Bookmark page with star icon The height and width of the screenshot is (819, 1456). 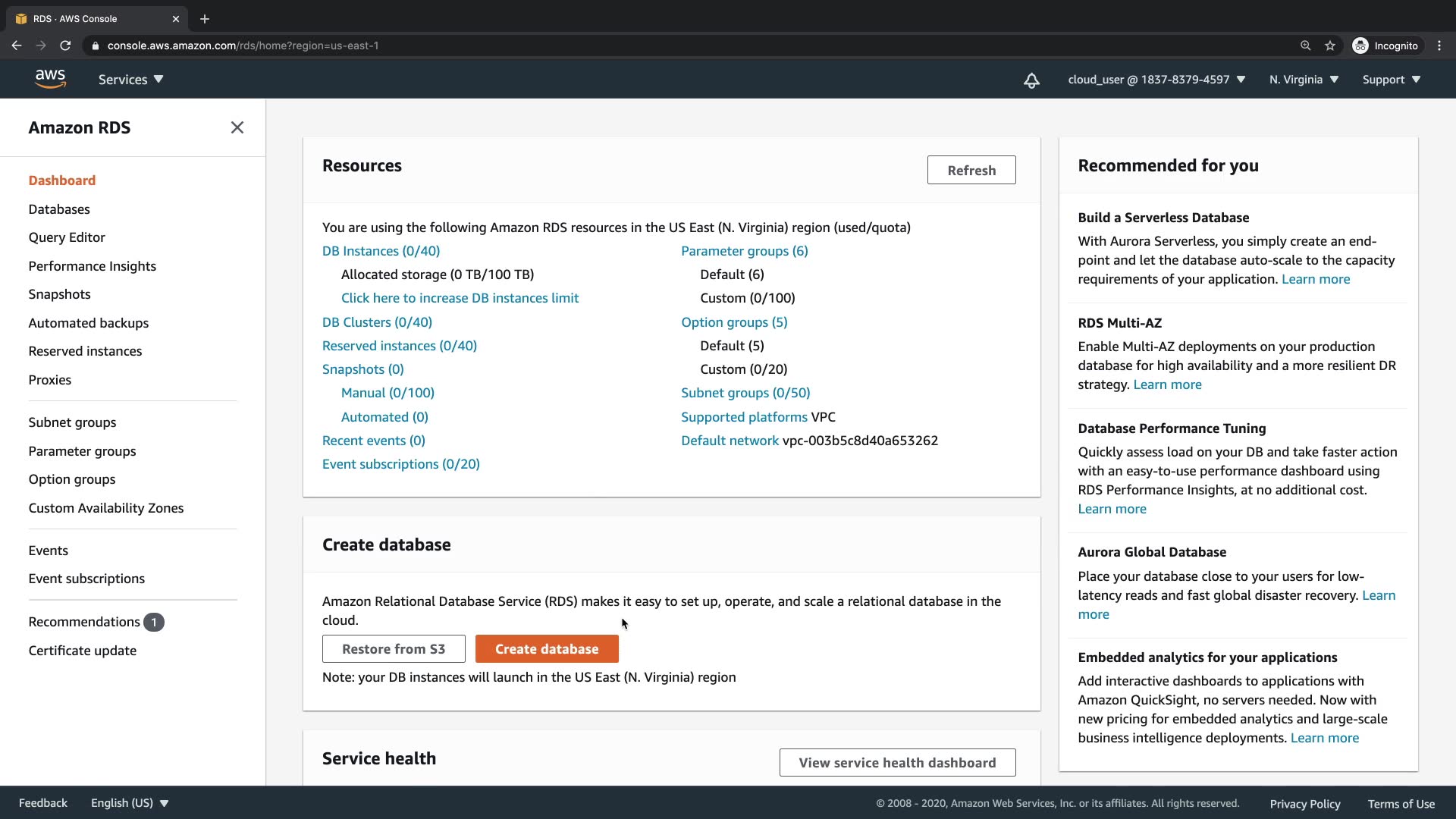(x=1330, y=45)
